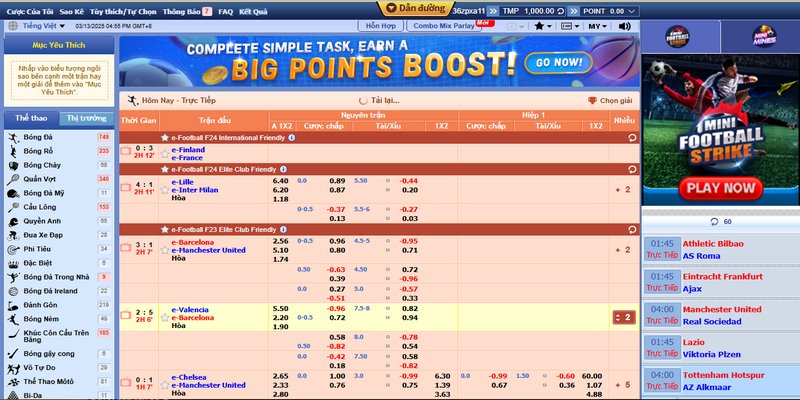Click the 6.40 odds for e-Lille
Image resolution: width=800 pixels, height=400 pixels.
[280, 181]
